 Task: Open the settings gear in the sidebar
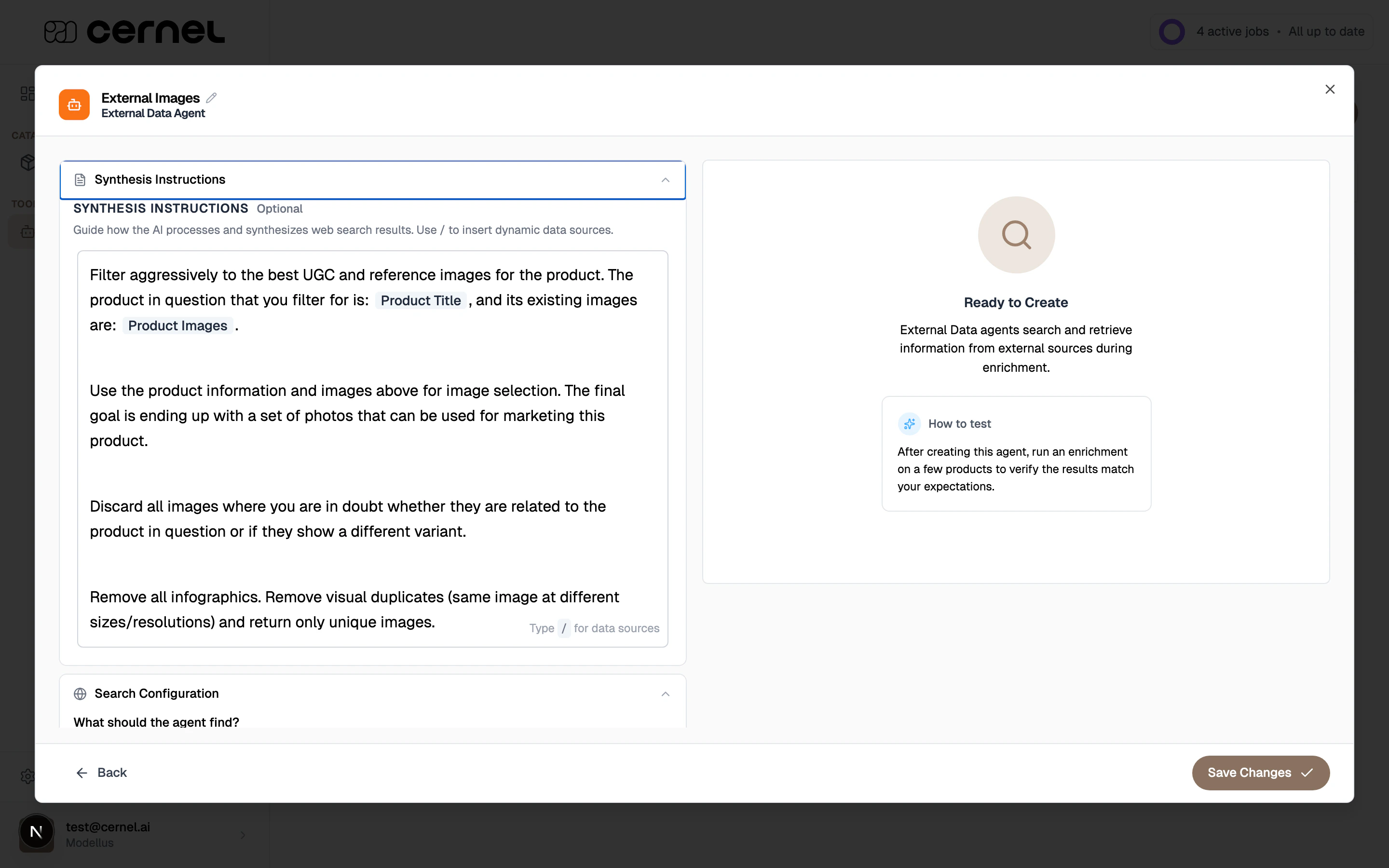(27, 775)
